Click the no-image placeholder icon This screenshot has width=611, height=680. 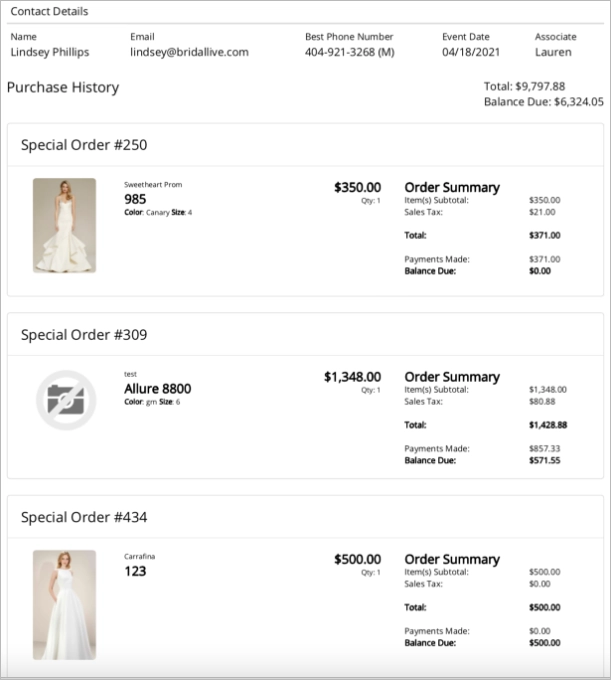pos(66,400)
